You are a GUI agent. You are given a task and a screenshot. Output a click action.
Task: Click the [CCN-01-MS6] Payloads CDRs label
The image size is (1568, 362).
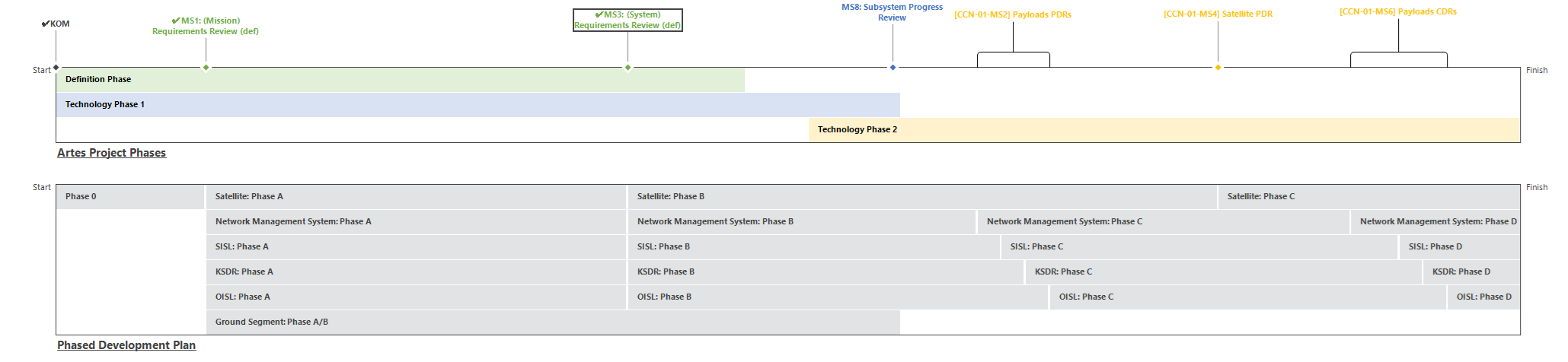(x=1398, y=11)
